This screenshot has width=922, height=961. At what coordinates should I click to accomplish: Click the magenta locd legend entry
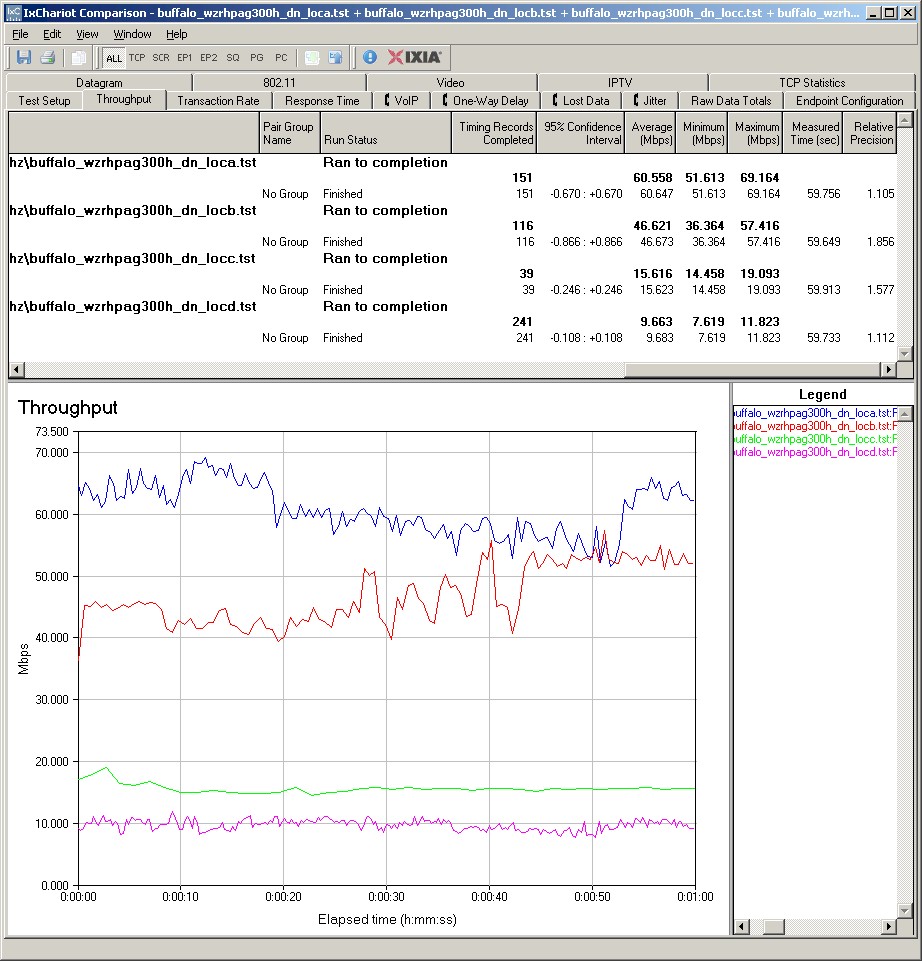point(815,452)
